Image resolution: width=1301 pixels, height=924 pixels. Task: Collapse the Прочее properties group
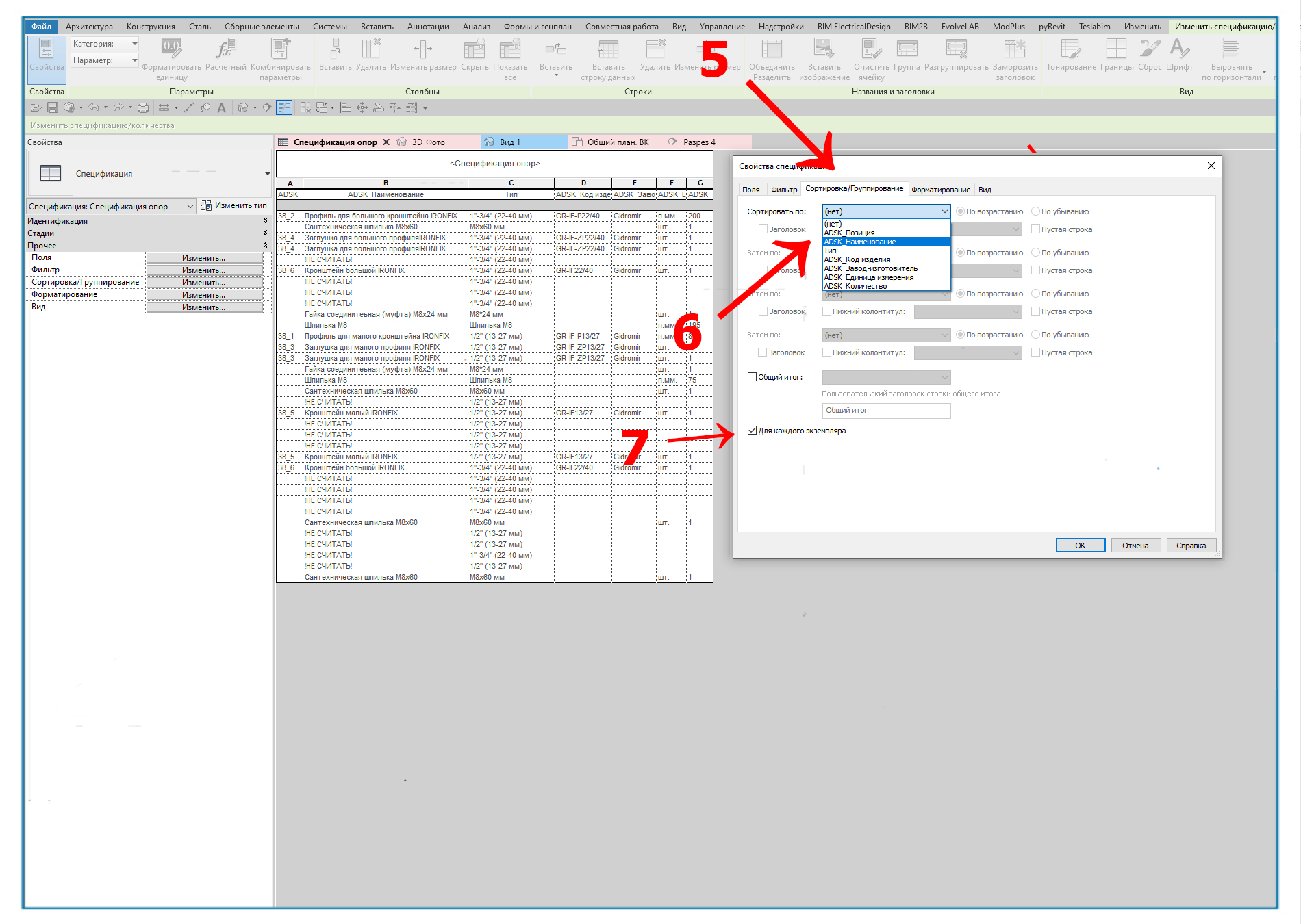tap(265, 246)
